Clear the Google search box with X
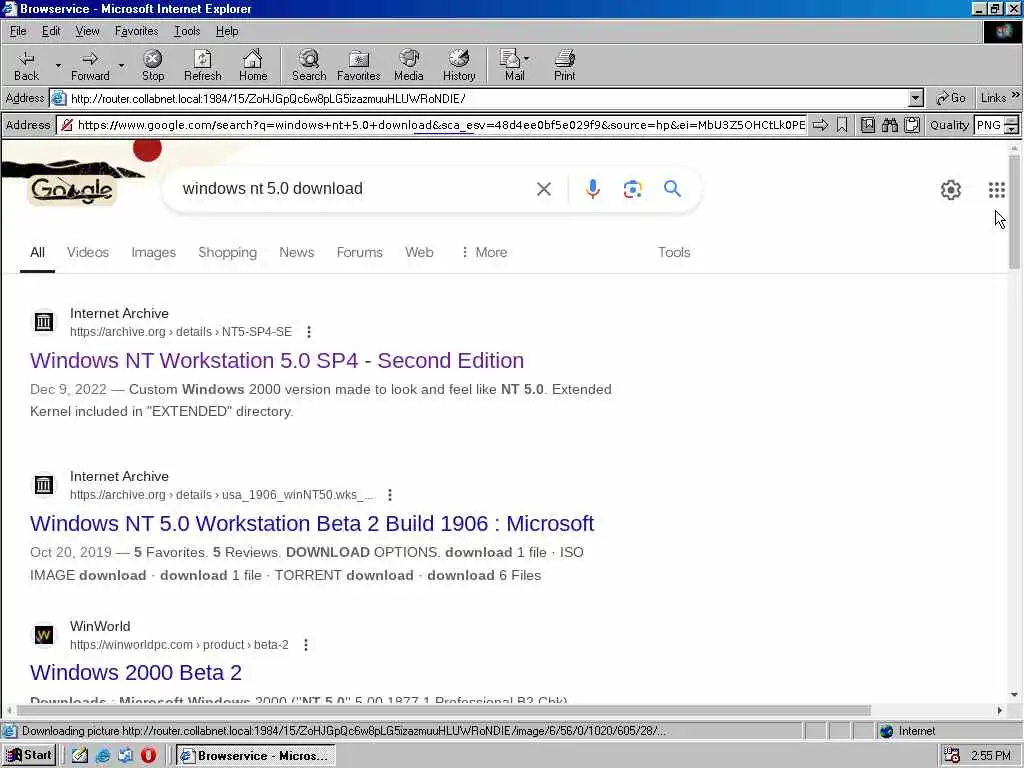This screenshot has width=1024, height=768. pyautogui.click(x=543, y=189)
